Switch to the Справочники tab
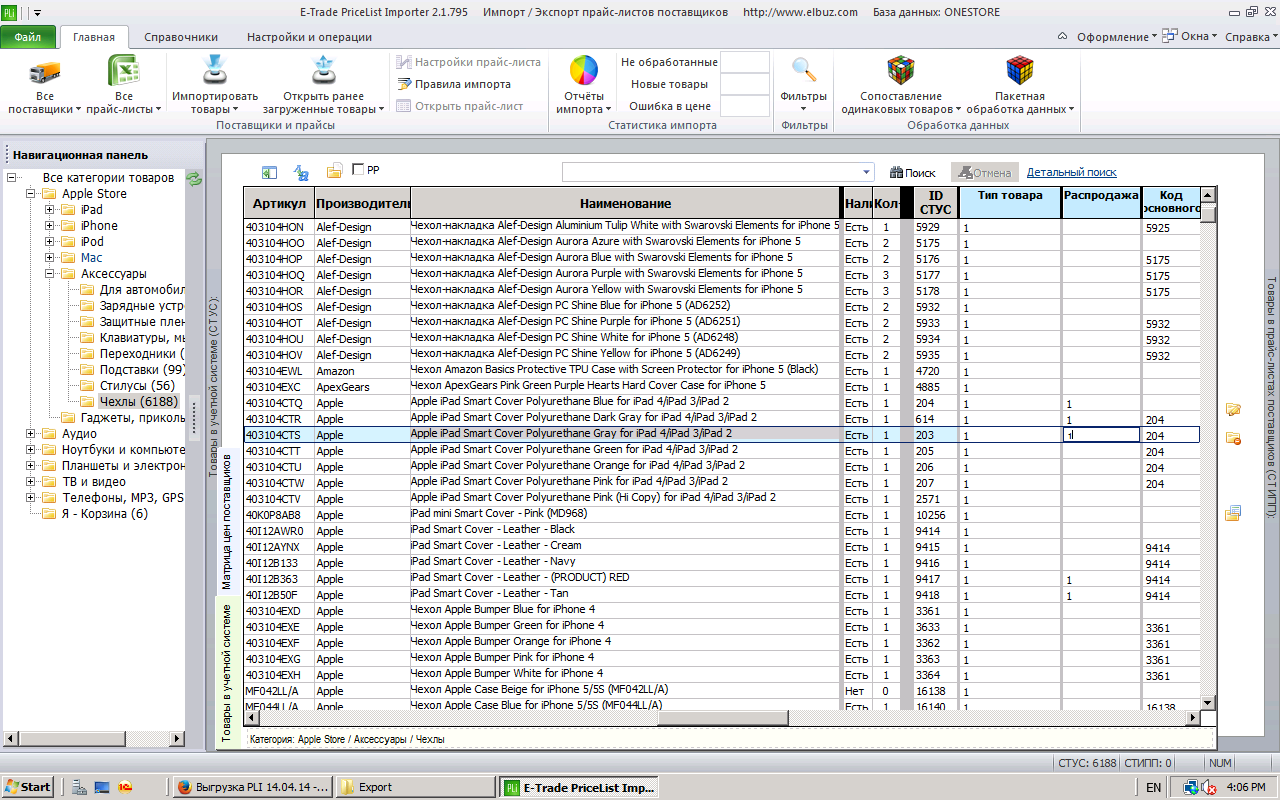The height and width of the screenshot is (800, 1280). [181, 37]
